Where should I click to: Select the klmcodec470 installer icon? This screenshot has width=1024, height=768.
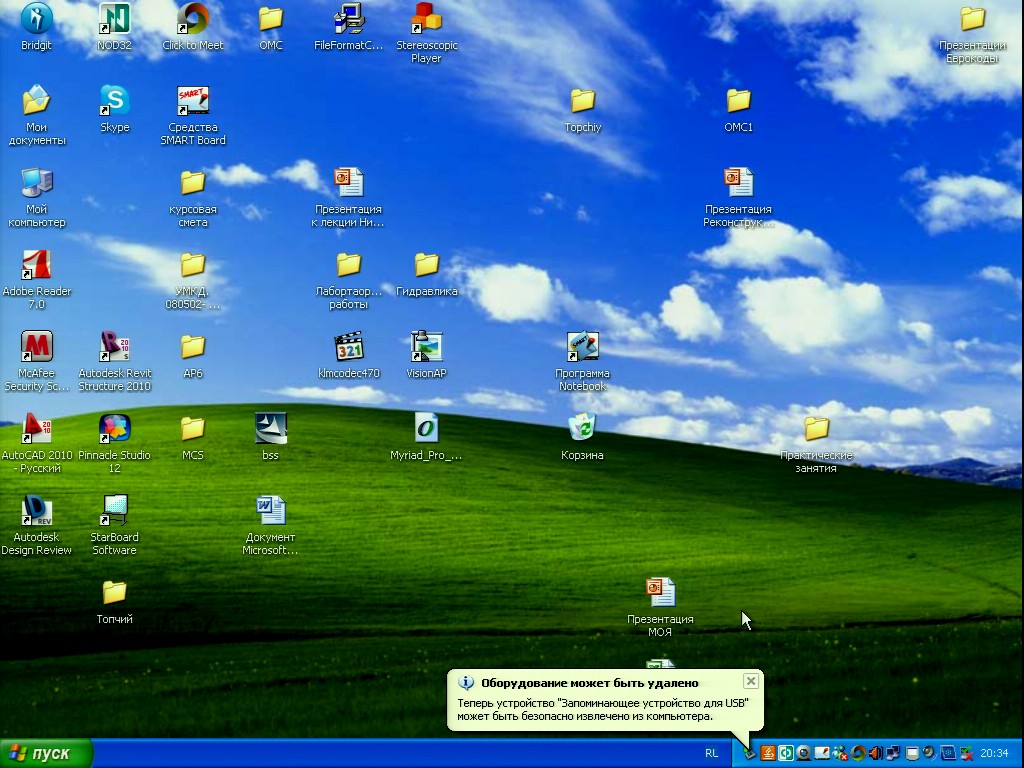348,355
